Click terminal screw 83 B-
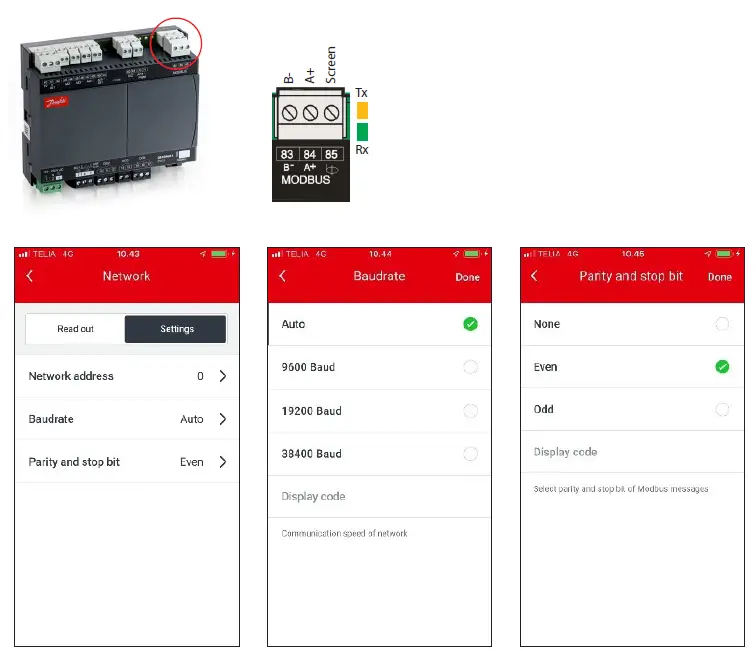This screenshot has width=756, height=651. (289, 114)
